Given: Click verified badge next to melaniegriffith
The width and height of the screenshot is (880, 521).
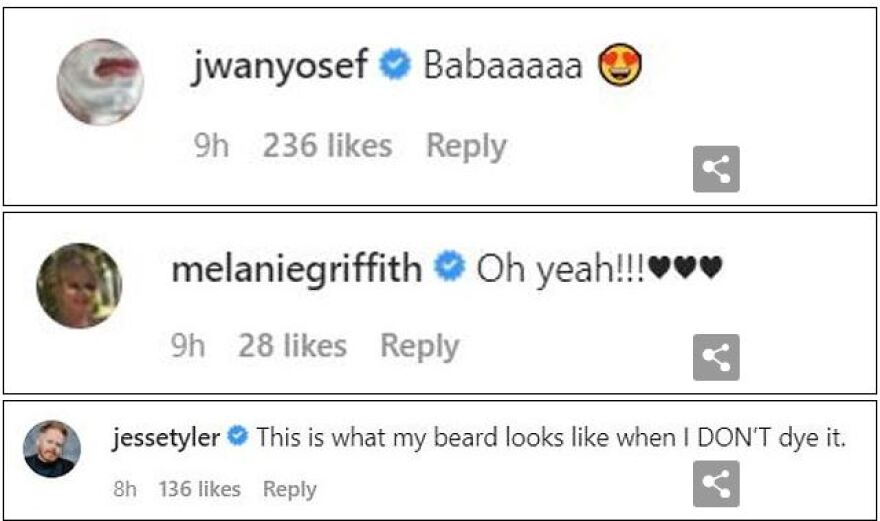Looking at the screenshot, I should pyautogui.click(x=450, y=268).
